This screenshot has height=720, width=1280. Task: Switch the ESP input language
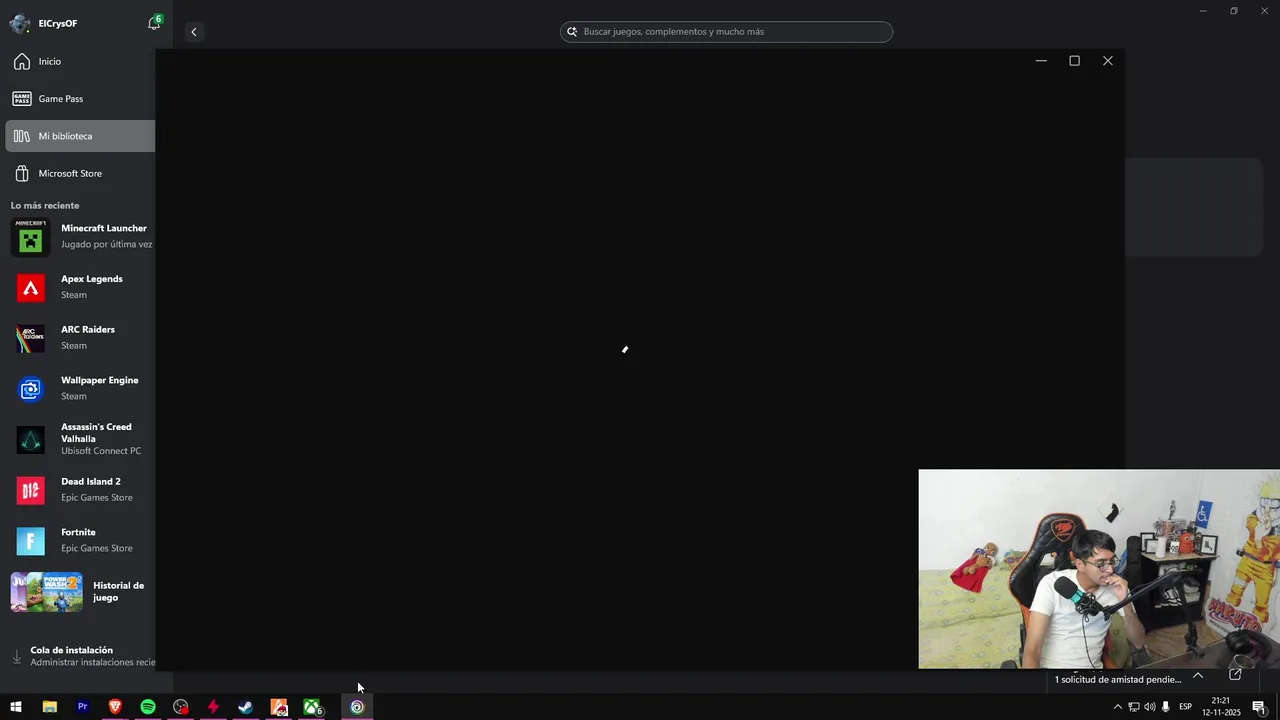(1185, 707)
